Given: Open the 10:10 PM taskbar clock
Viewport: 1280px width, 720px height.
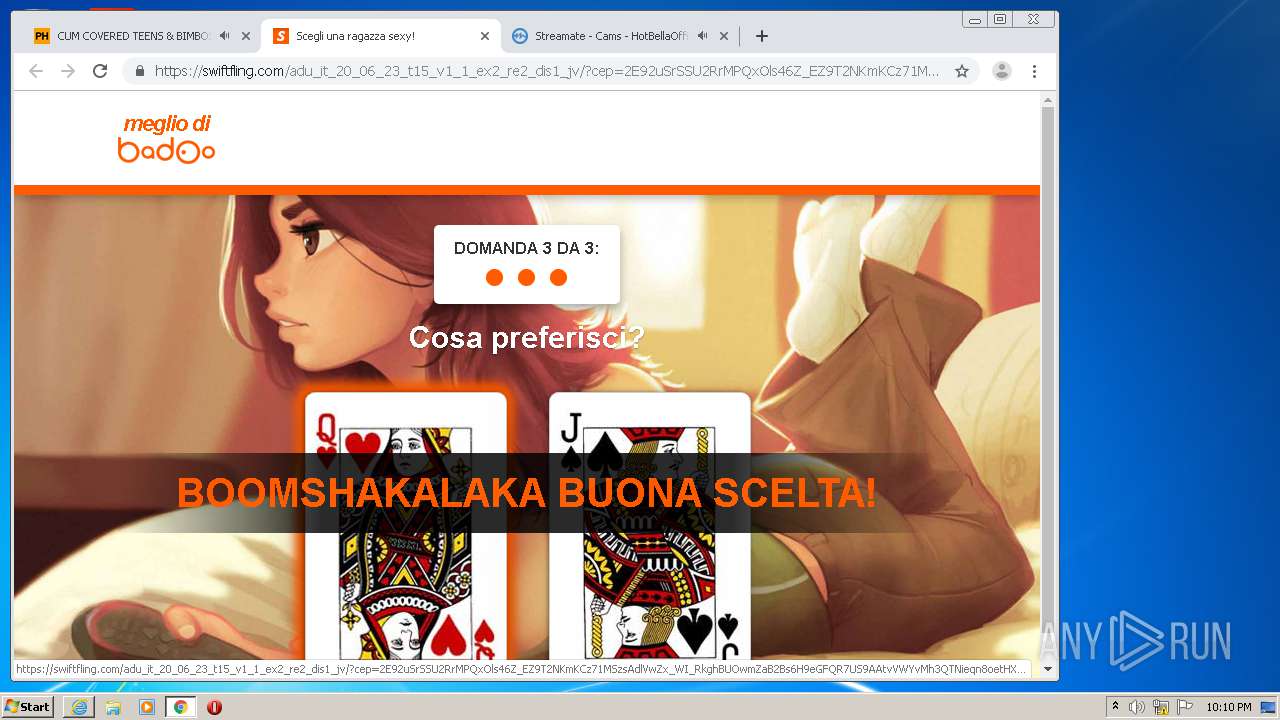Looking at the screenshot, I should tap(1228, 707).
